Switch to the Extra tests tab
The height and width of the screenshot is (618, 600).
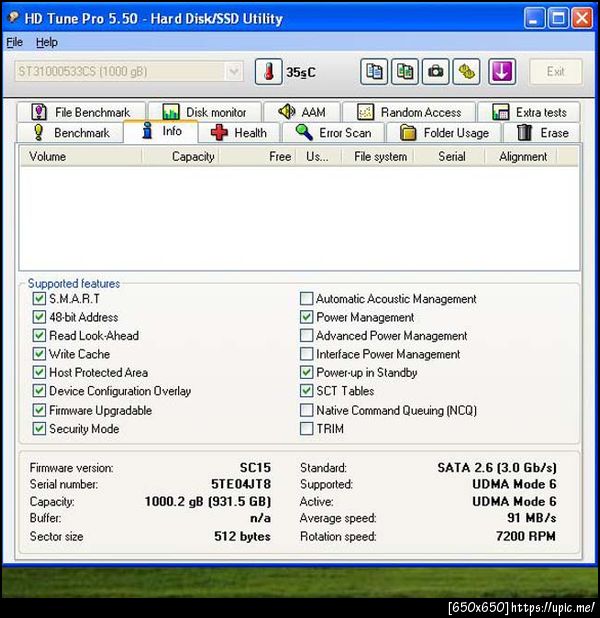click(x=529, y=112)
